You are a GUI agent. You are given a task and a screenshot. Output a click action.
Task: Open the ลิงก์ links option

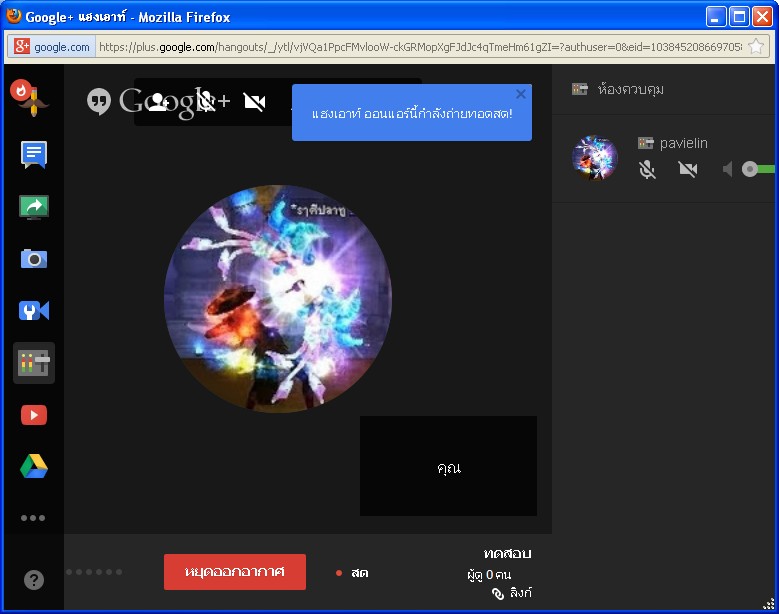pos(512,593)
